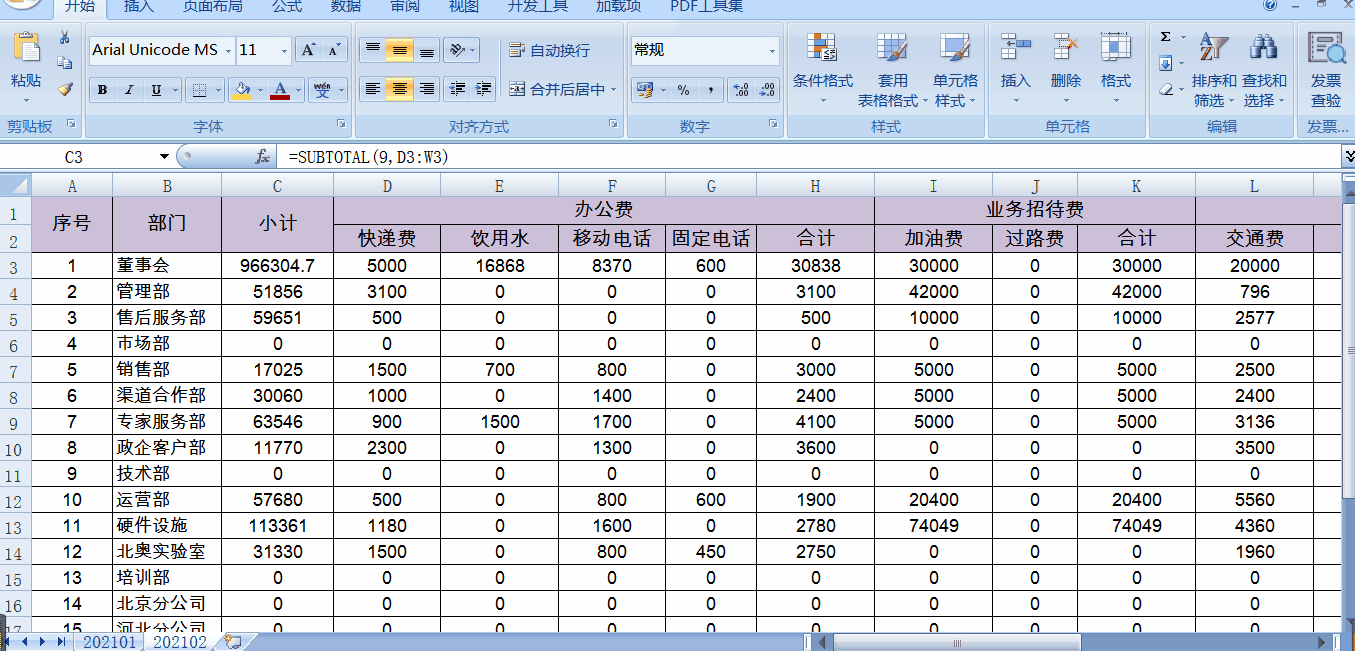Viewport: 1355px width, 651px height.
Task: Click the italic formatting icon
Action: 129,89
